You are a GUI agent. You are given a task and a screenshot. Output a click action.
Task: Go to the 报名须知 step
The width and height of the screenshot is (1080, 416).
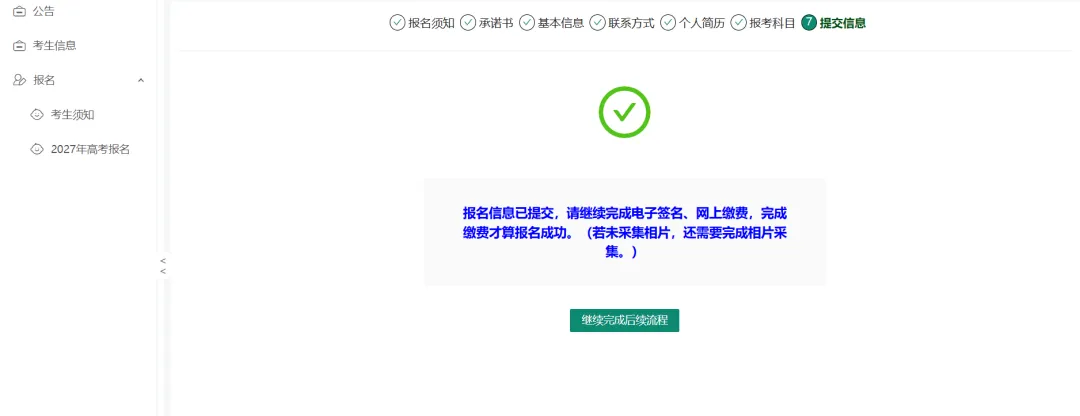pyautogui.click(x=431, y=23)
